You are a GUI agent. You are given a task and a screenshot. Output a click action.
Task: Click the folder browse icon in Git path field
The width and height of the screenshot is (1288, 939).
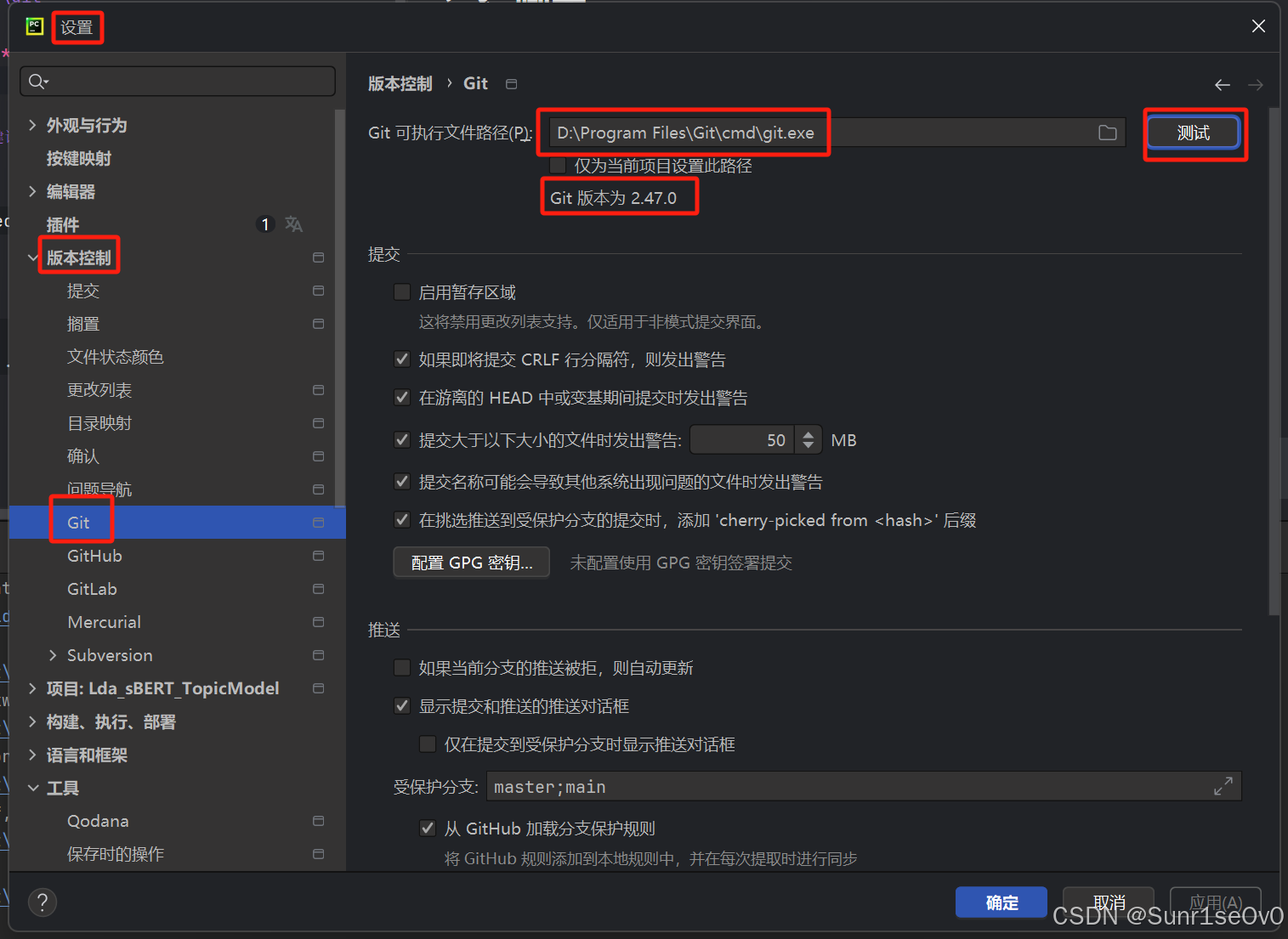tap(1107, 133)
